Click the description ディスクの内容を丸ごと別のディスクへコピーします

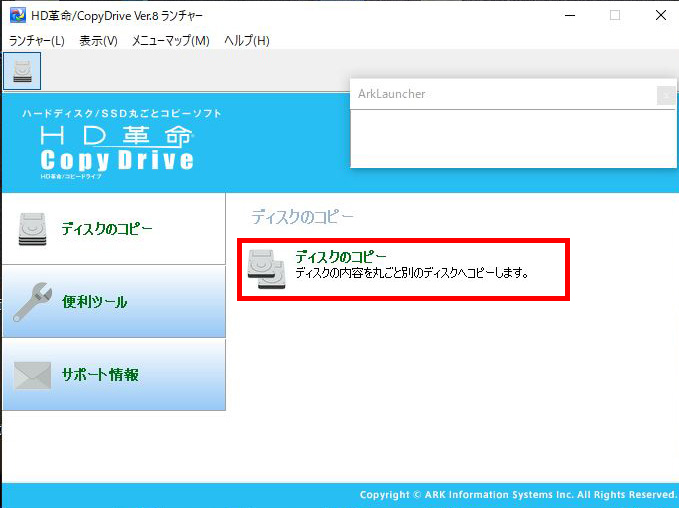[x=411, y=273]
